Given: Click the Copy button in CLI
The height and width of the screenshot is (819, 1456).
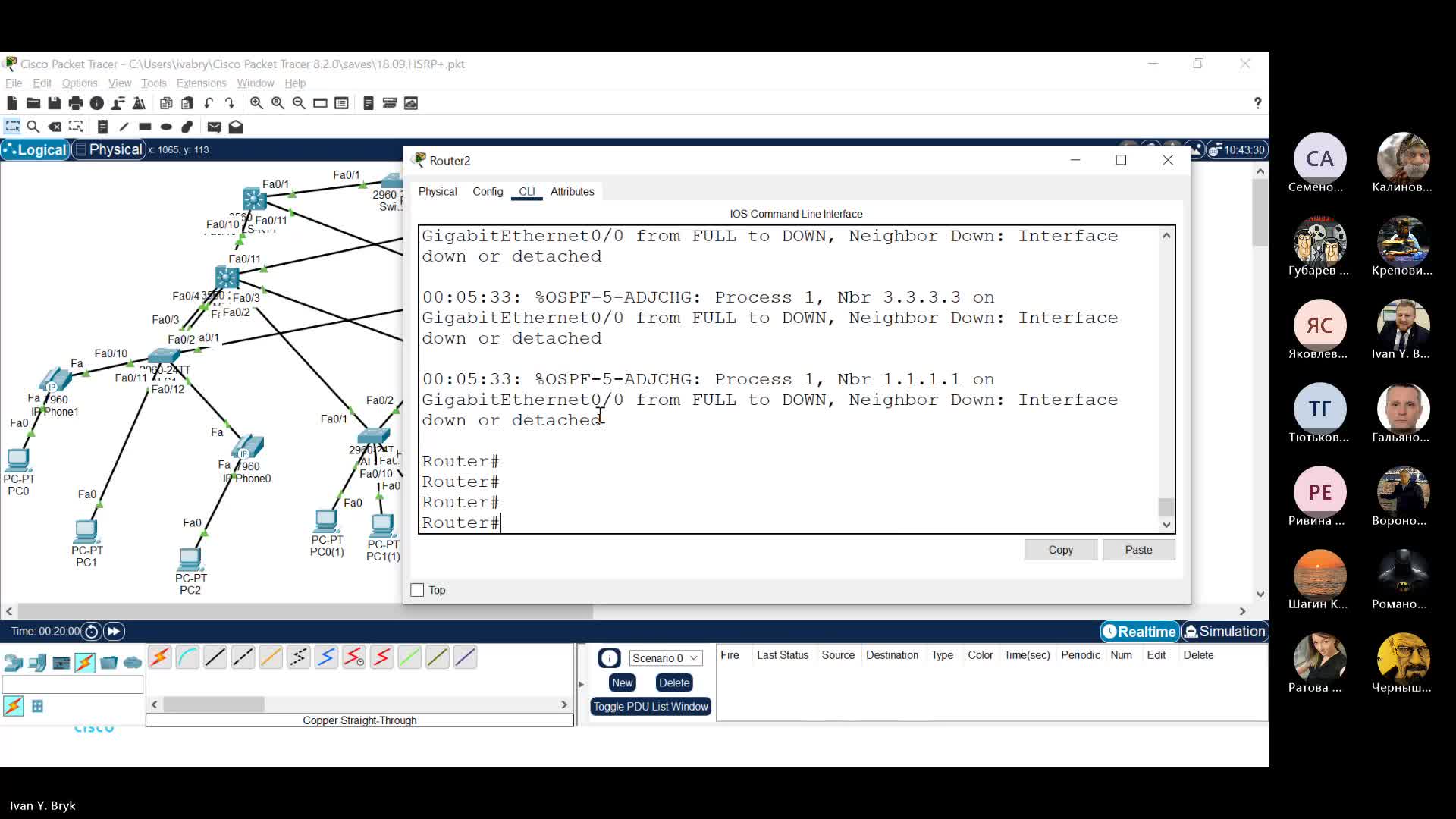Looking at the screenshot, I should point(1060,550).
